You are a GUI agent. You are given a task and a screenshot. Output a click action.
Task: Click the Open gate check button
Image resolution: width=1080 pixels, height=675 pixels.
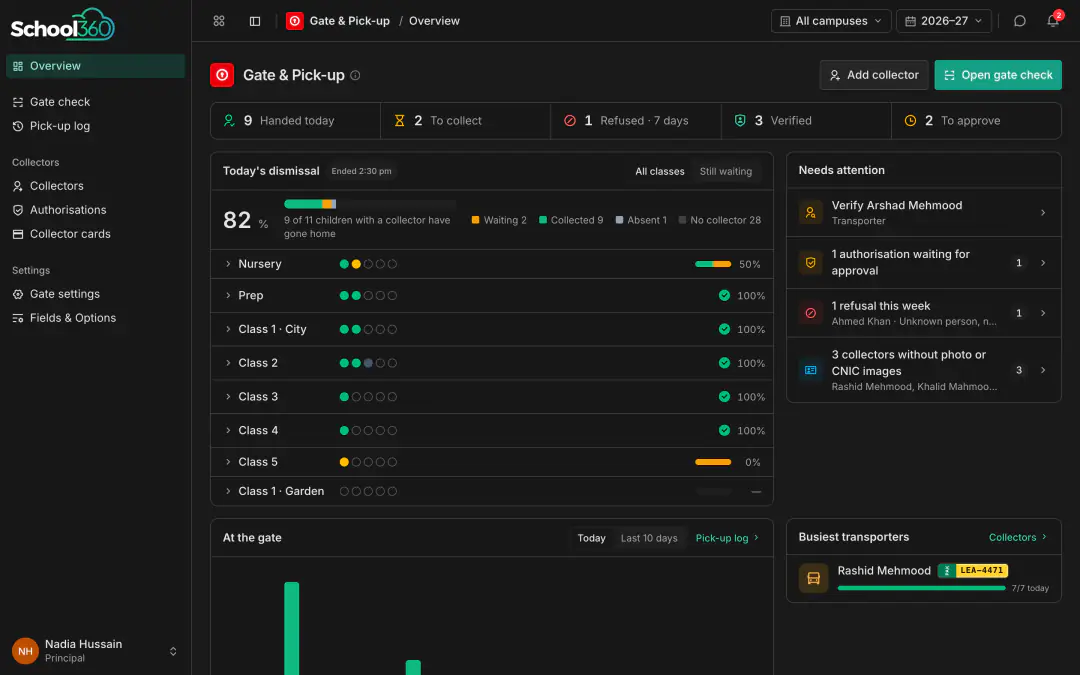tap(998, 75)
